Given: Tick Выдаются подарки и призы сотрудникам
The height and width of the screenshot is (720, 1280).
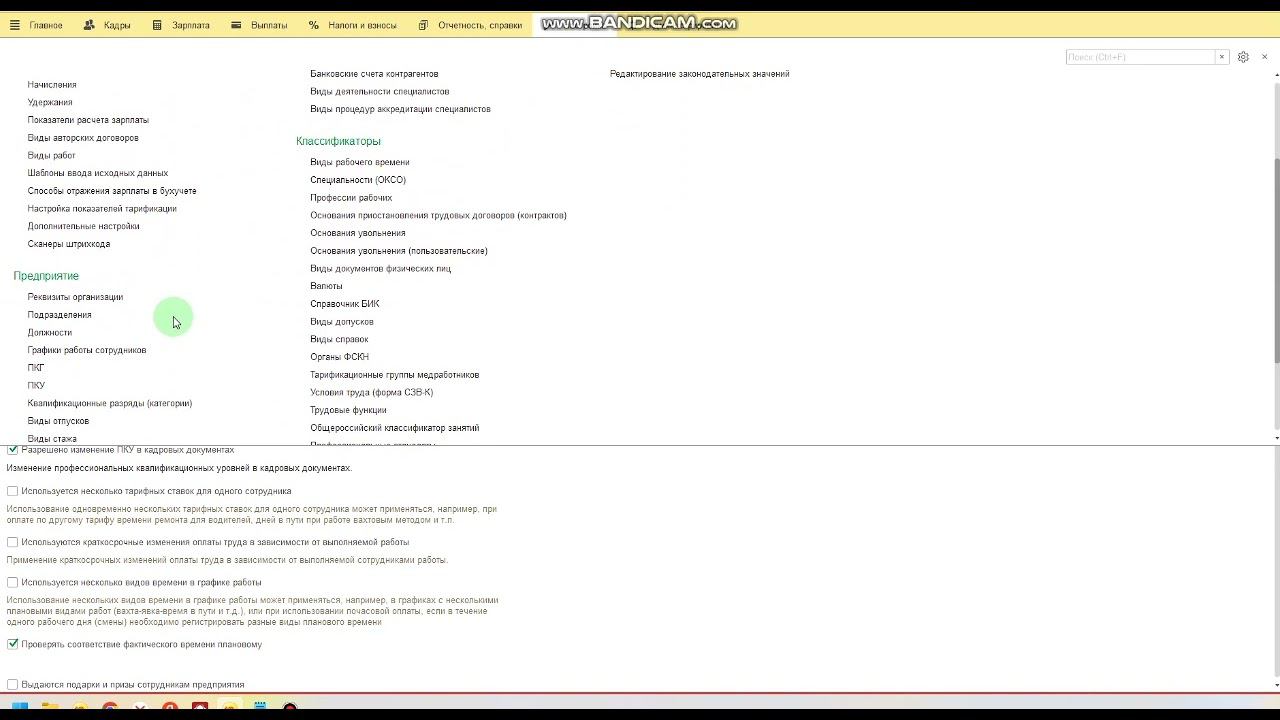Looking at the screenshot, I should tap(13, 685).
